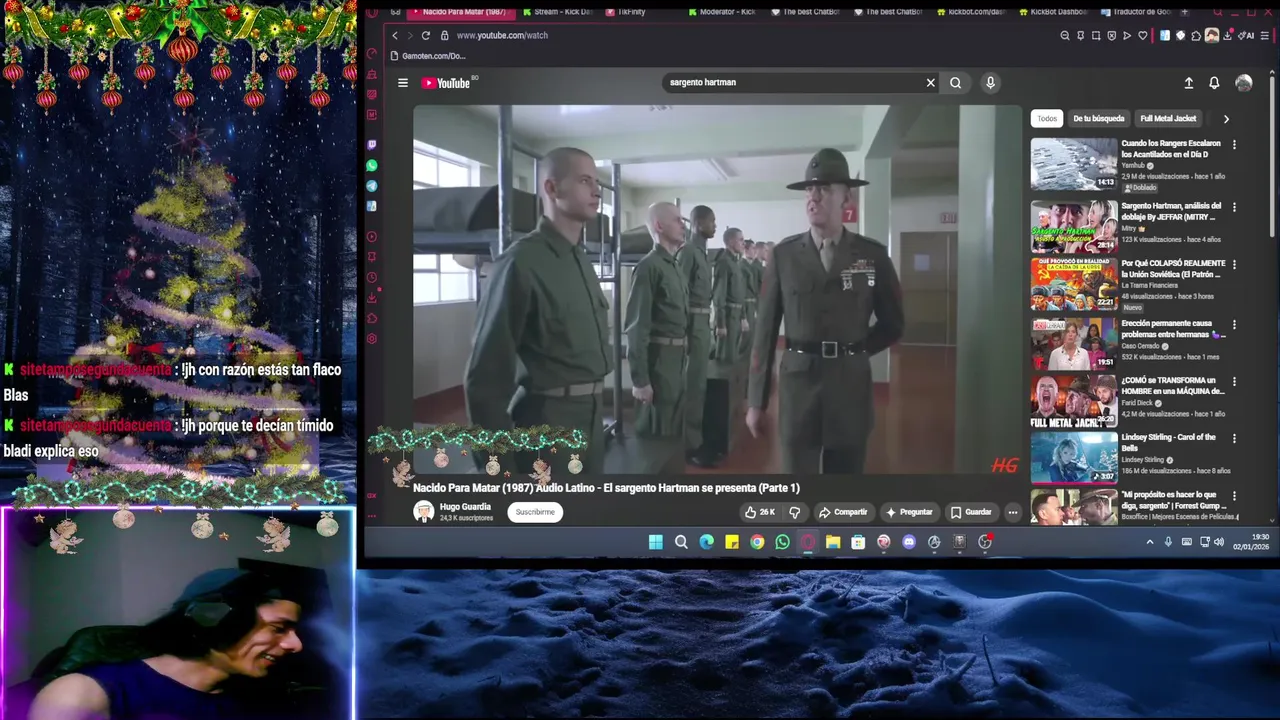Image resolution: width=1280 pixels, height=720 pixels.
Task: Show more filter chips with the right chevron
Action: (1226, 119)
